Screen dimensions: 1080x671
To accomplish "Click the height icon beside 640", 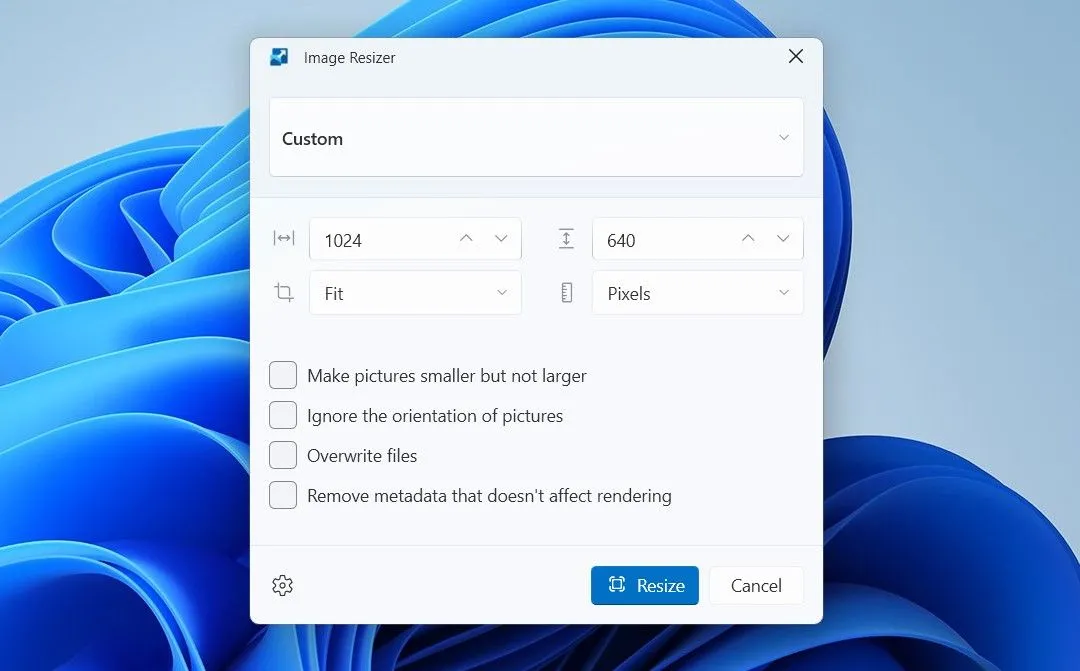I will click(566, 239).
